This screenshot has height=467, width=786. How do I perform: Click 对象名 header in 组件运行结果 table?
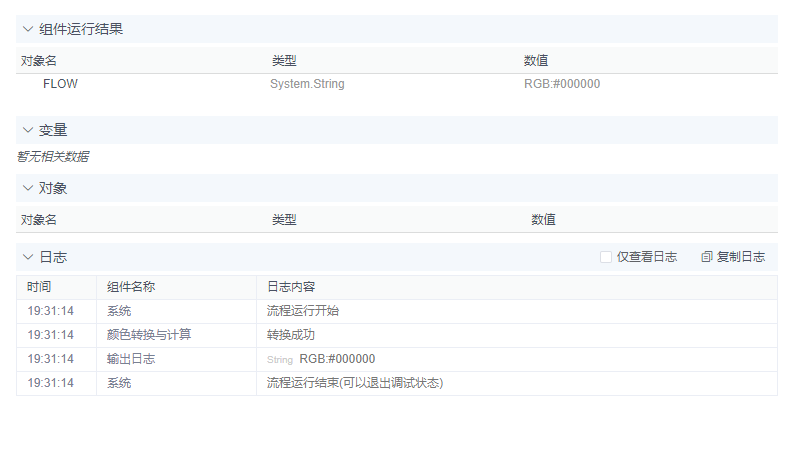[x=39, y=61]
